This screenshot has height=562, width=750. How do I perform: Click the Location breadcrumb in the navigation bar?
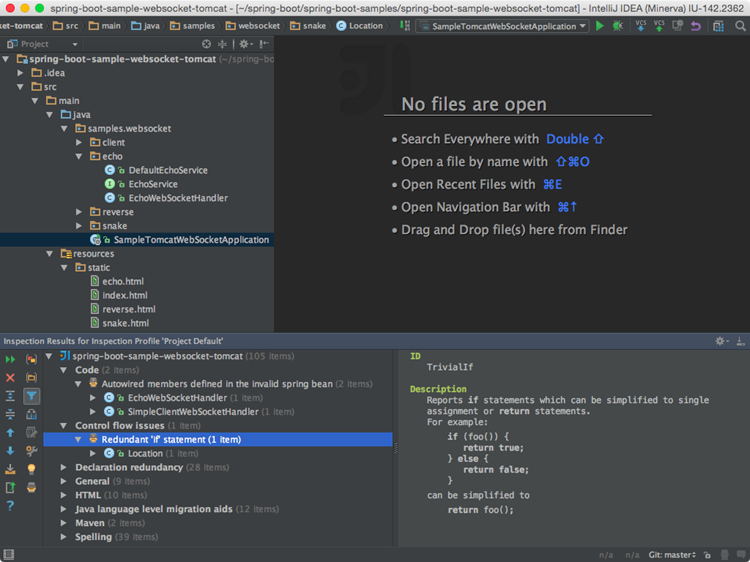point(359,26)
